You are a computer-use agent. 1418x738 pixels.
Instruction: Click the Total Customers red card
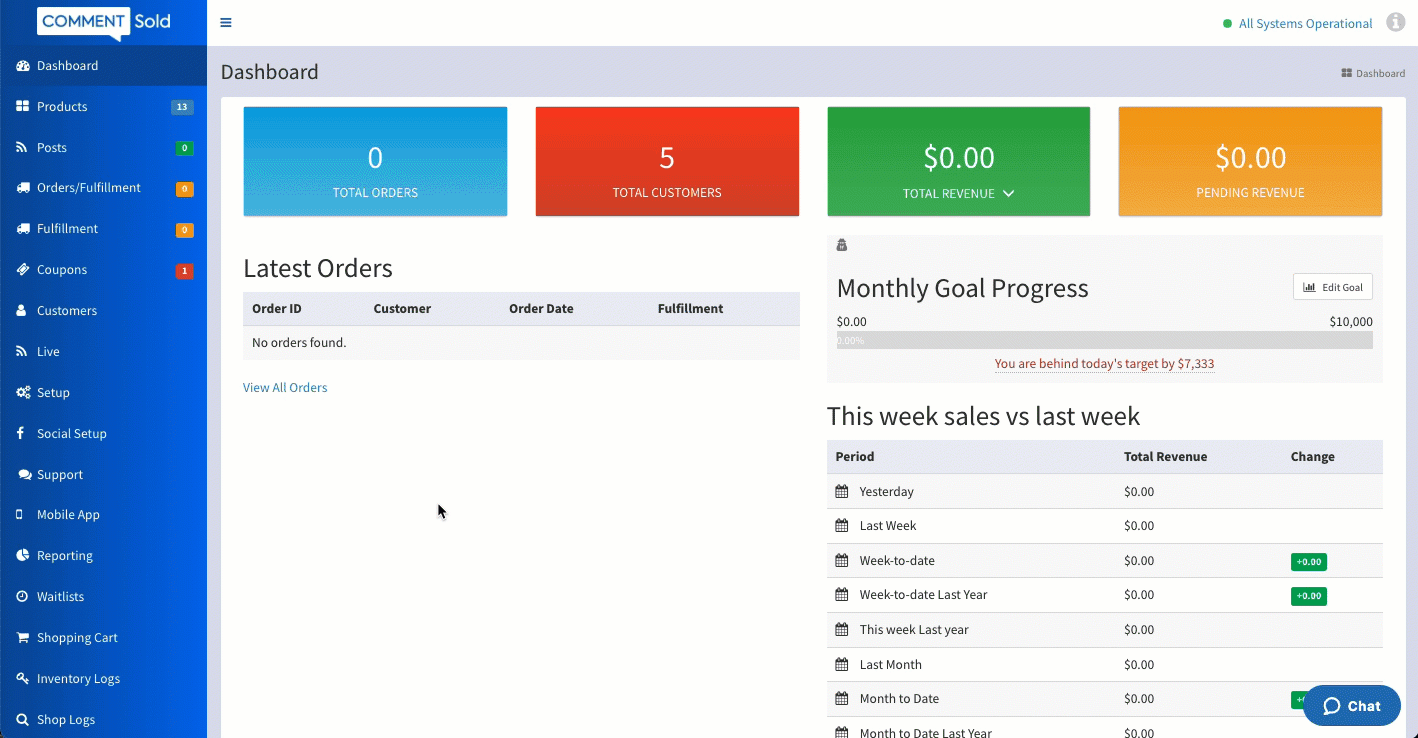(x=667, y=162)
